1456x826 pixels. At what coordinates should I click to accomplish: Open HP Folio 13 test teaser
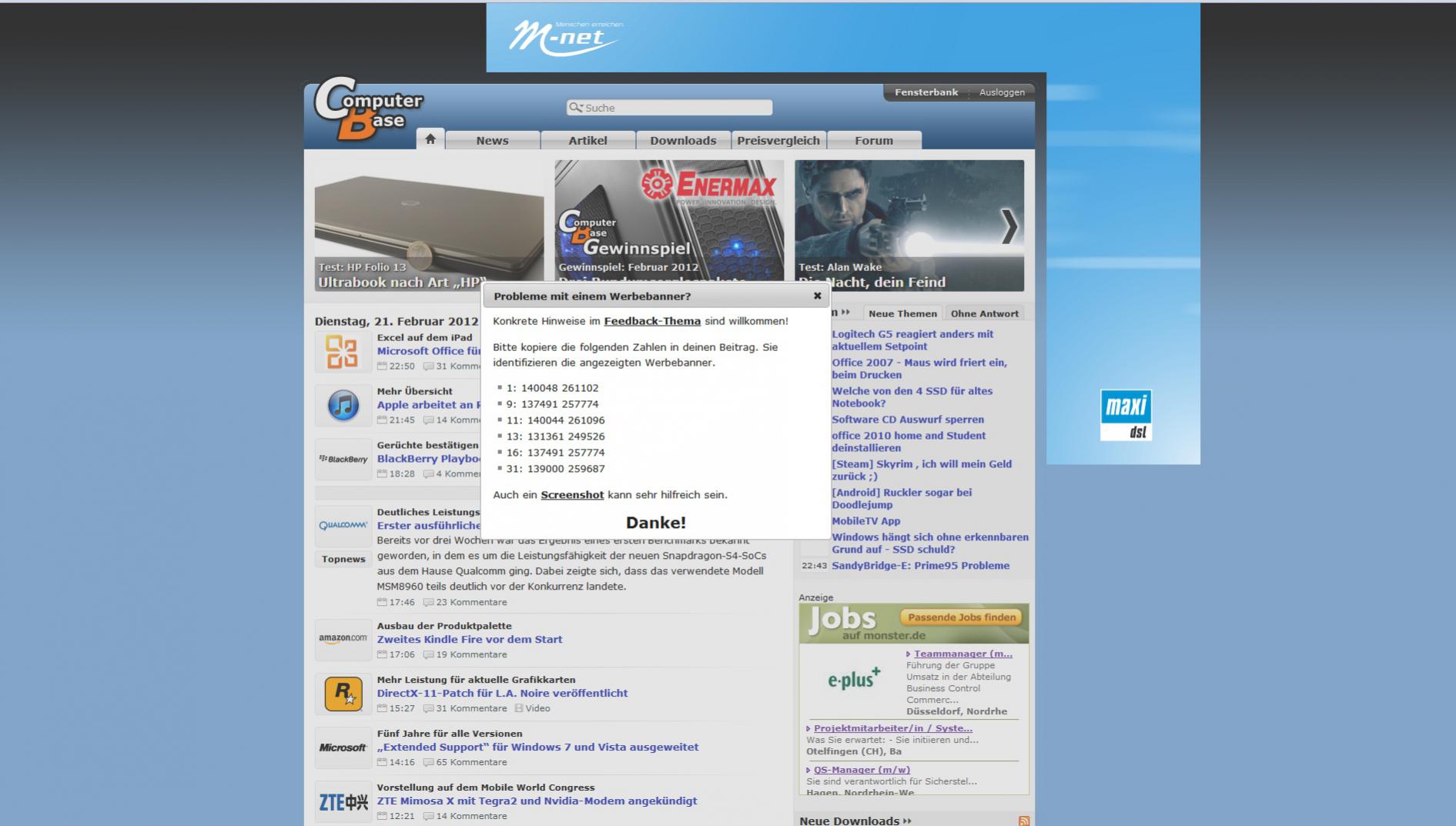tap(429, 226)
